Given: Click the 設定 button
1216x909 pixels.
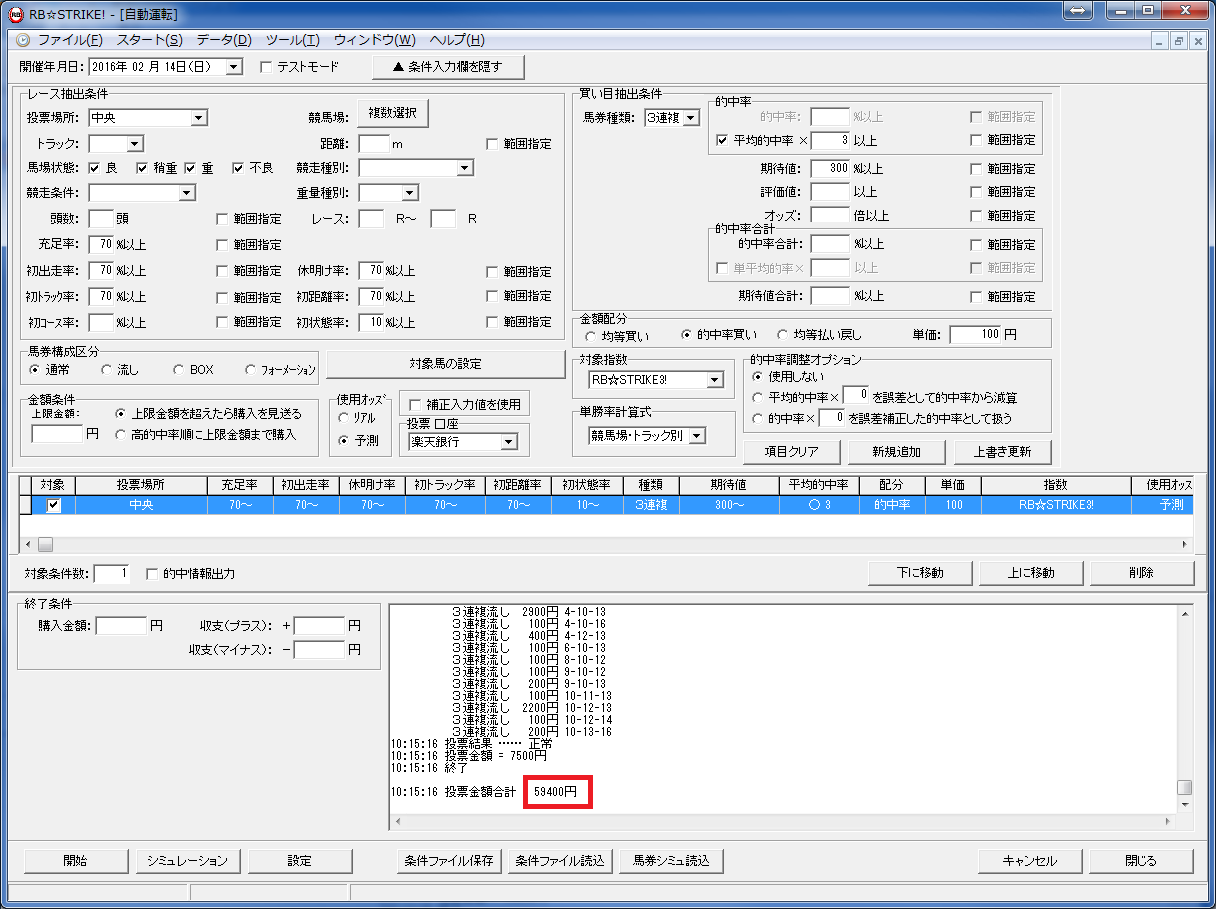Looking at the screenshot, I should (299, 861).
